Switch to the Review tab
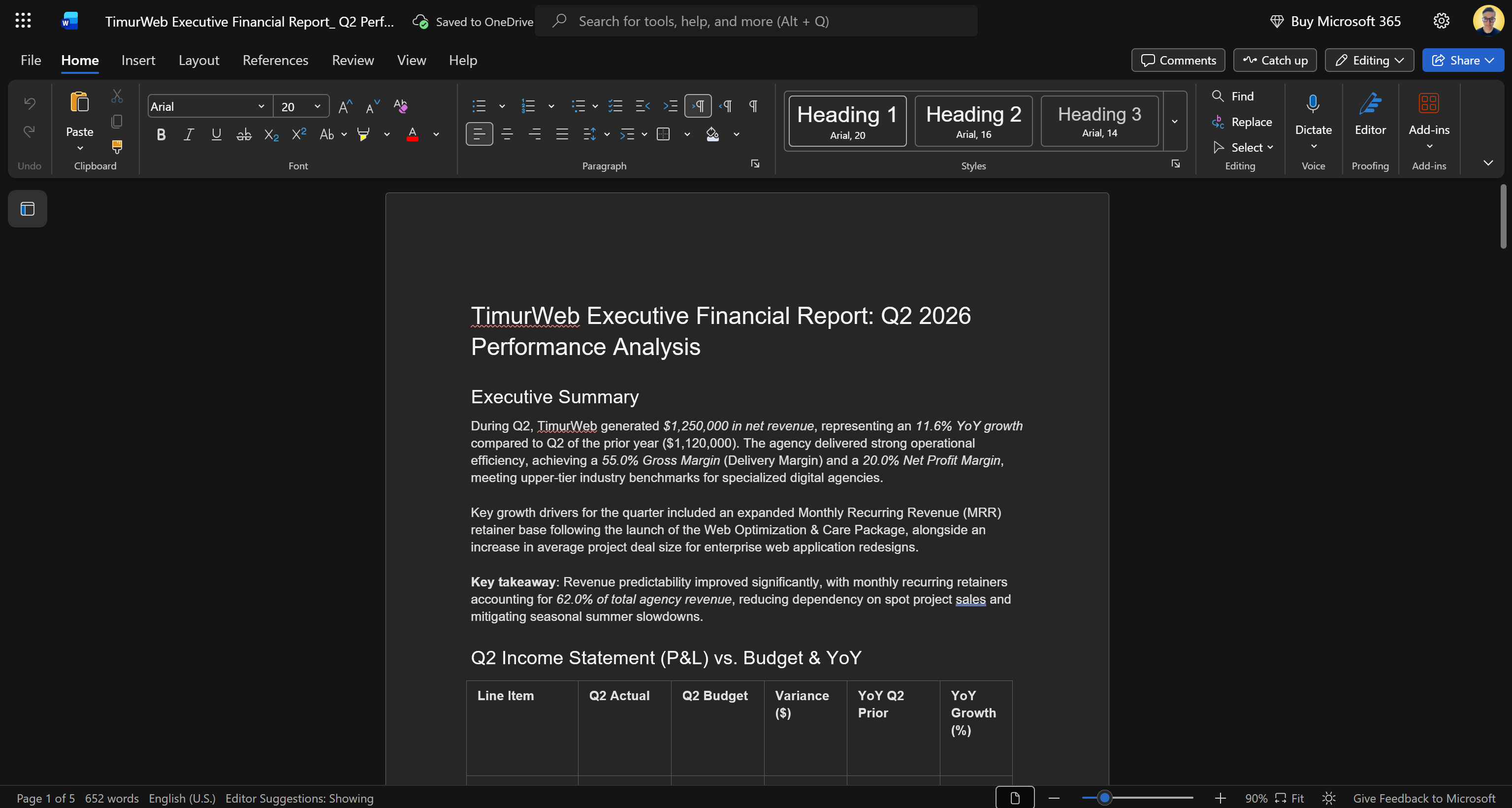Screen dimensions: 1512x808 [x=353, y=61]
